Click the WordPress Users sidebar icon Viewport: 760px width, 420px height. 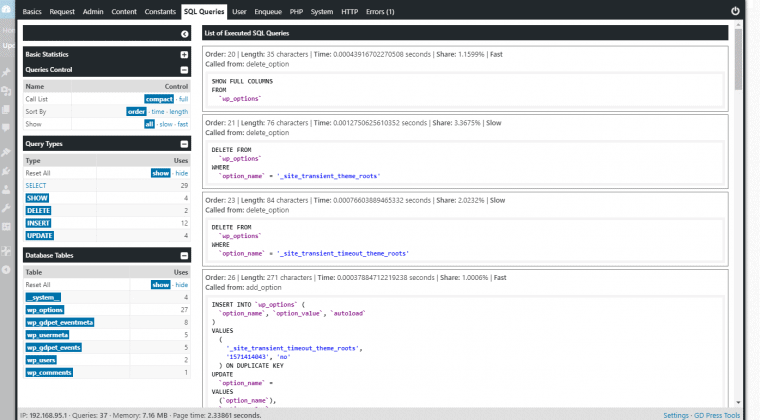click(6, 189)
